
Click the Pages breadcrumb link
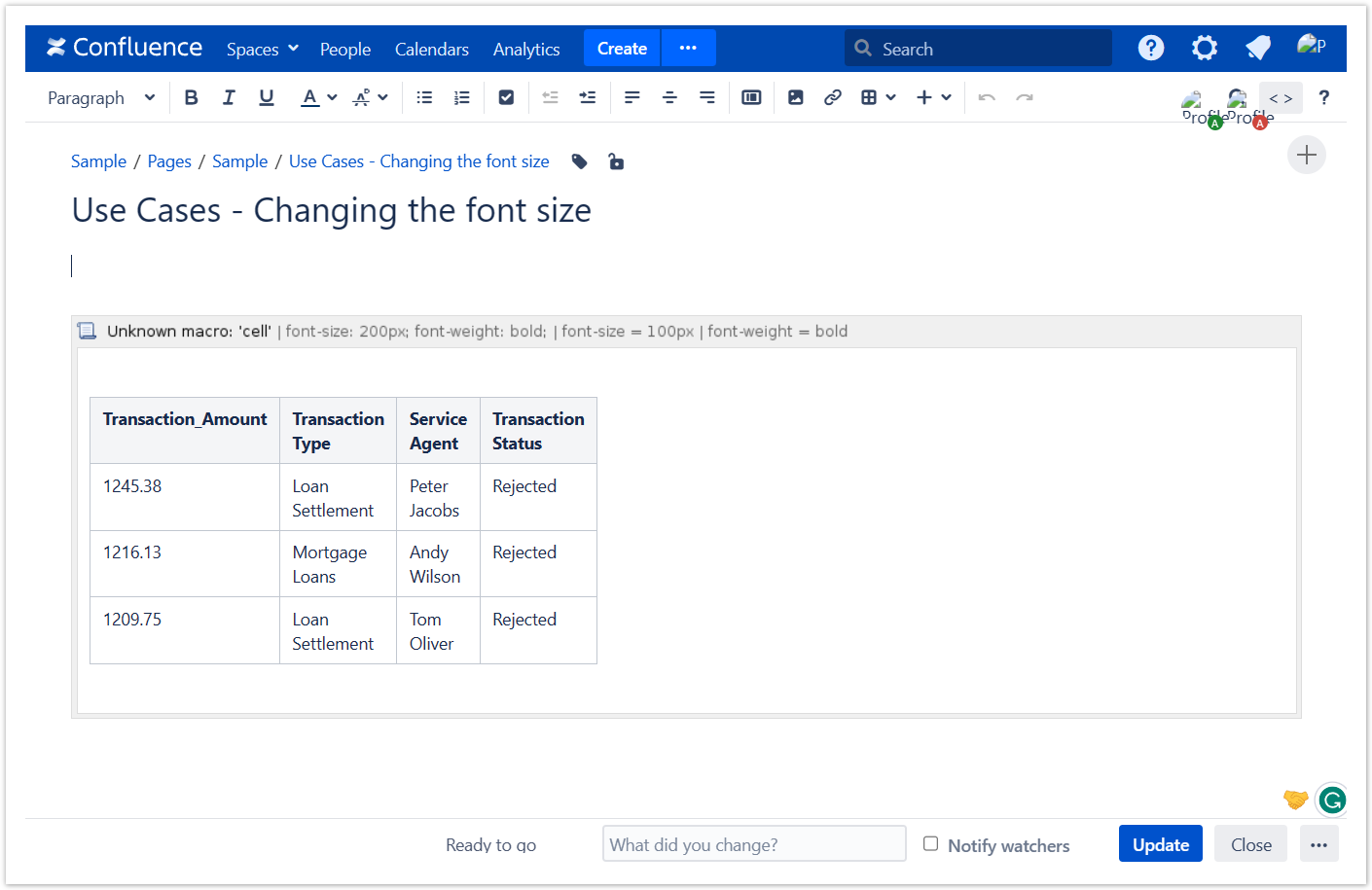(x=169, y=161)
